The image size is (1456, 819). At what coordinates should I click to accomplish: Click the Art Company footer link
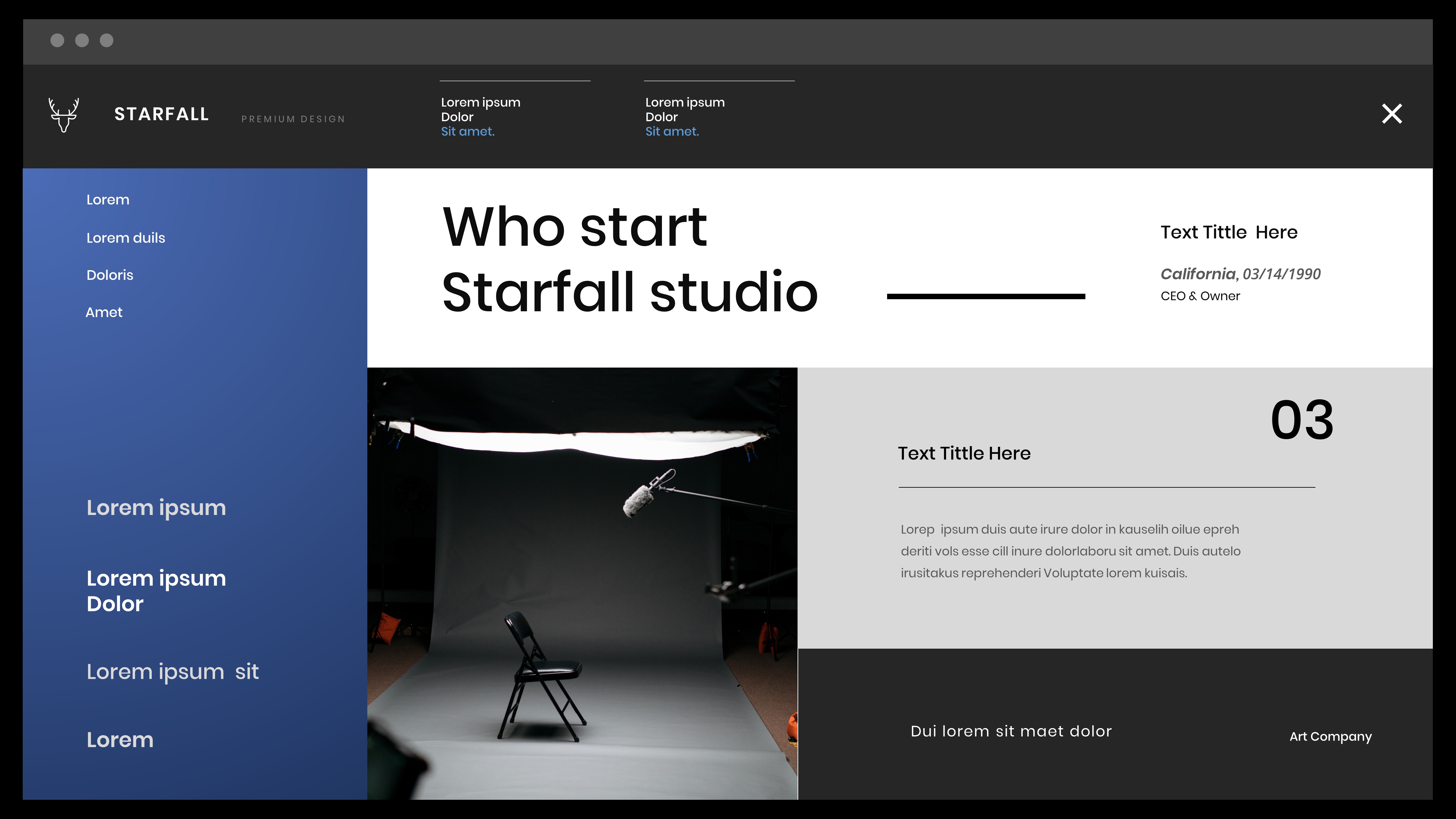pyautogui.click(x=1330, y=736)
